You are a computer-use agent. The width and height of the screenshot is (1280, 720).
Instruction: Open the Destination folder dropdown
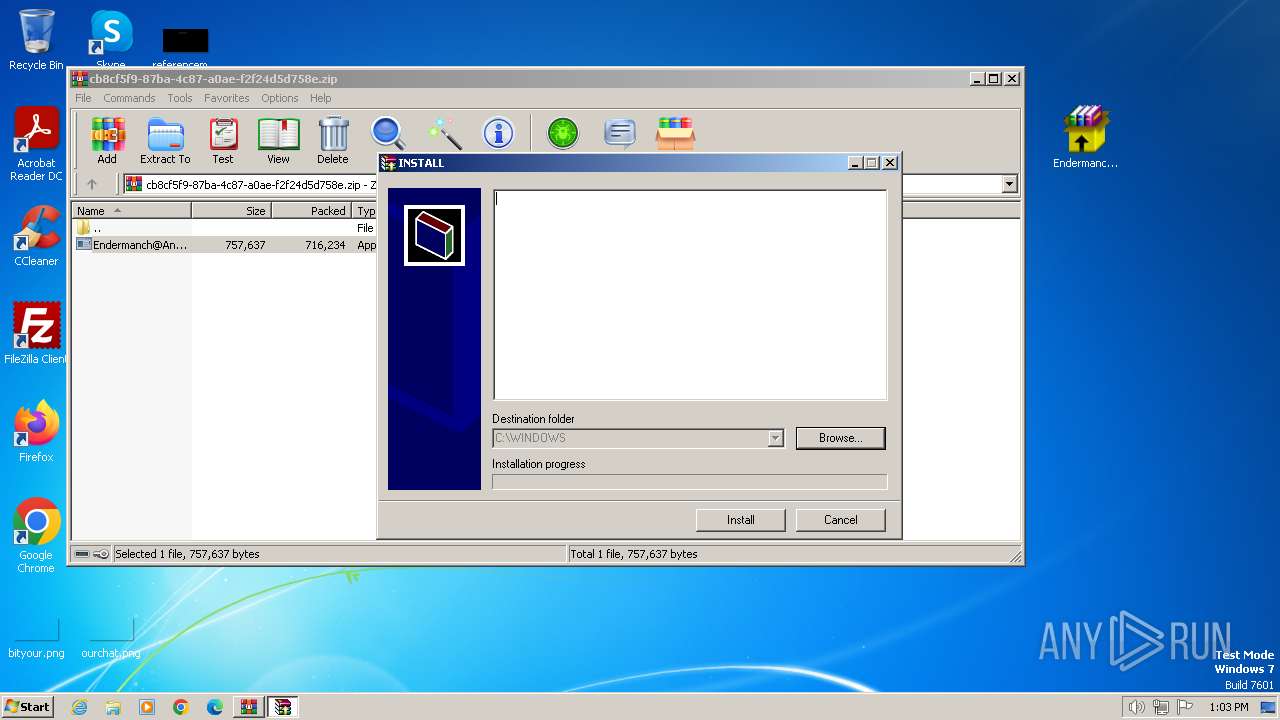coord(775,438)
